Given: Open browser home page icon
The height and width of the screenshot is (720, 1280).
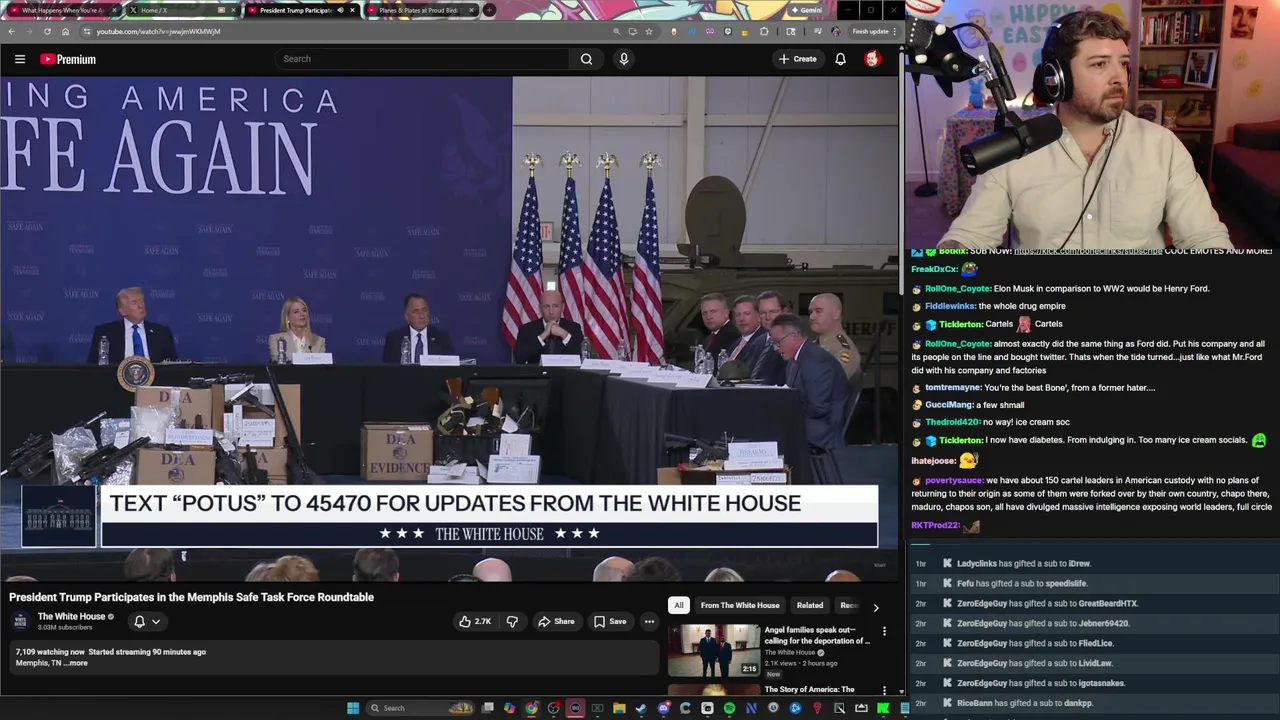Looking at the screenshot, I should (x=65, y=31).
